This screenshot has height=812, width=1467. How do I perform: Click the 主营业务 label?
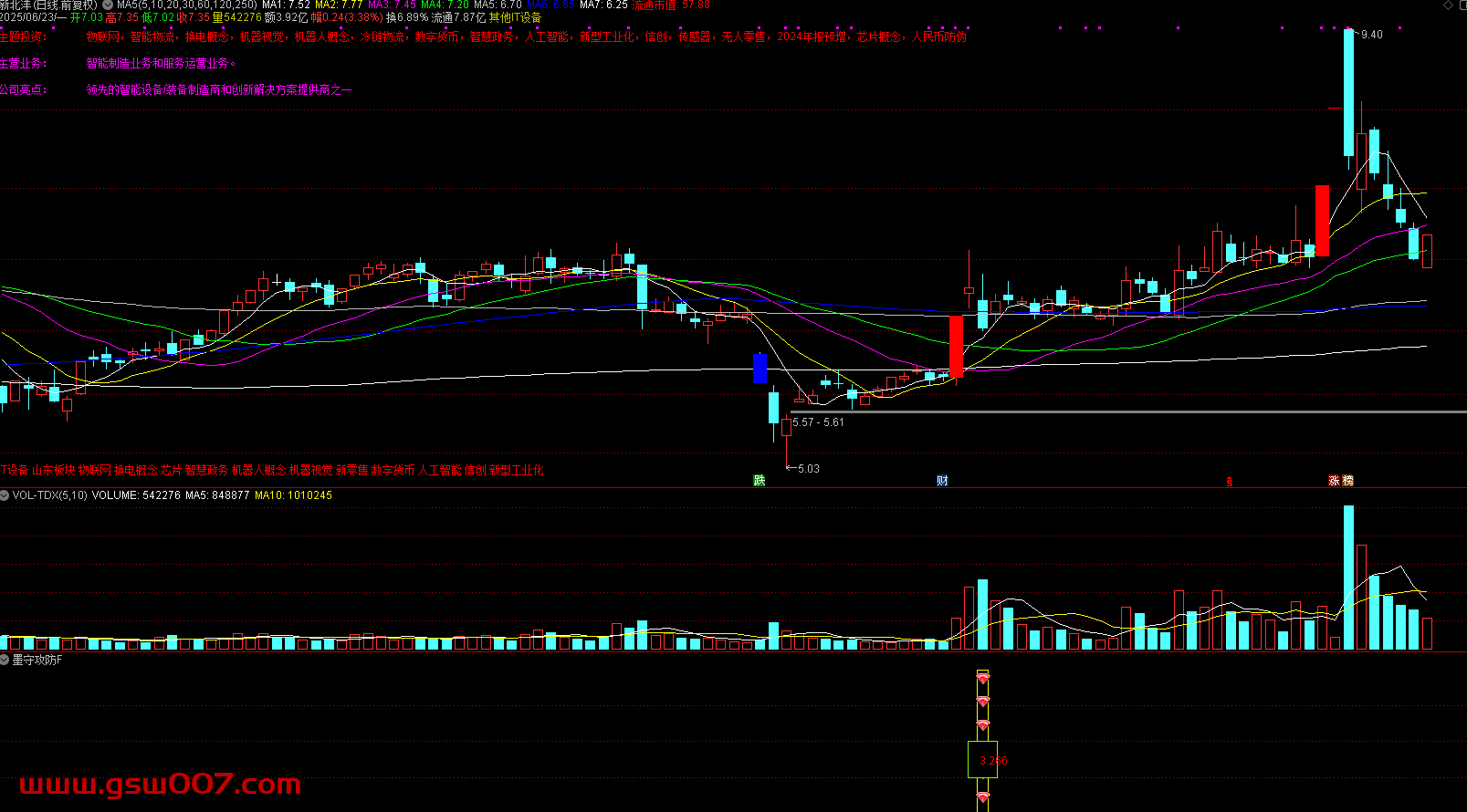click(23, 64)
